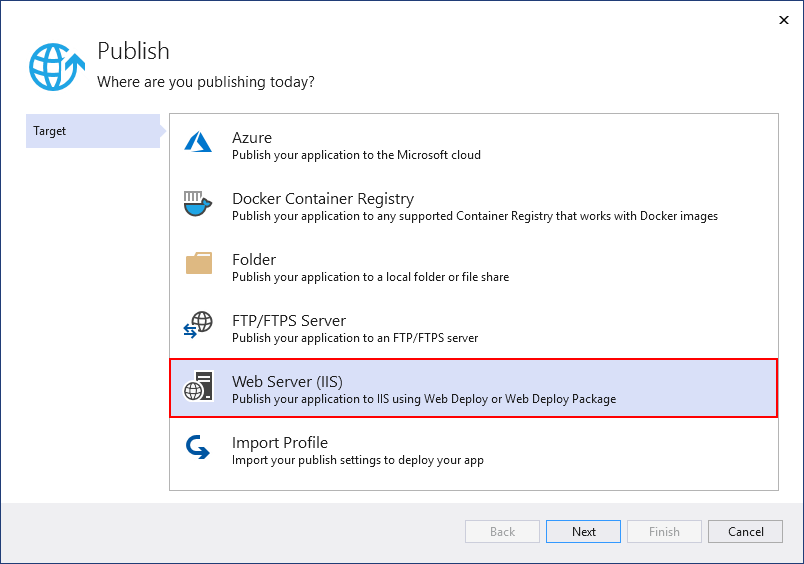Select the Target step tab
The image size is (804, 564).
[92, 131]
